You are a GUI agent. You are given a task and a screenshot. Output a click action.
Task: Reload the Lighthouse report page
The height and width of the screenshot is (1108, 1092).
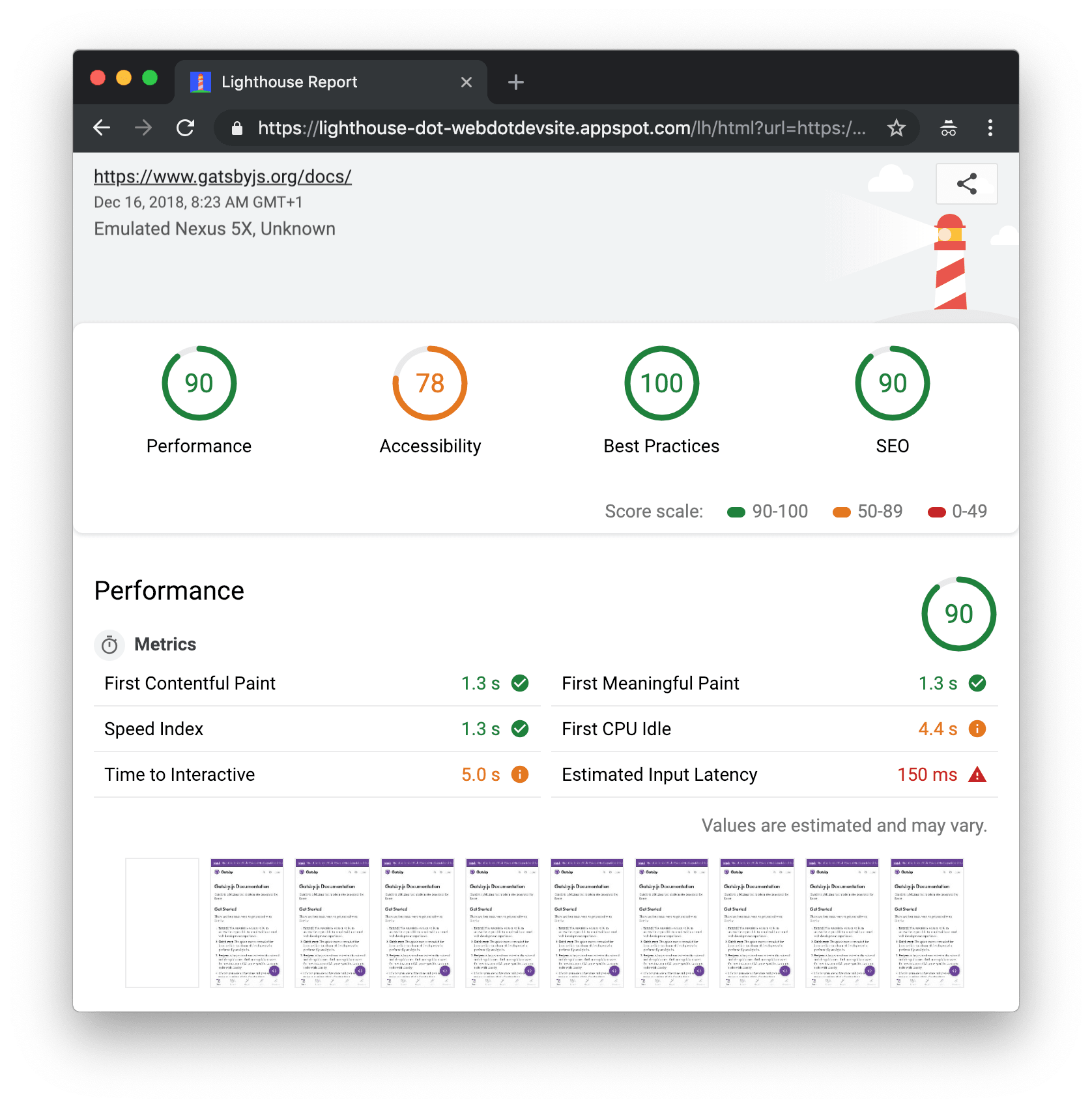pos(186,128)
